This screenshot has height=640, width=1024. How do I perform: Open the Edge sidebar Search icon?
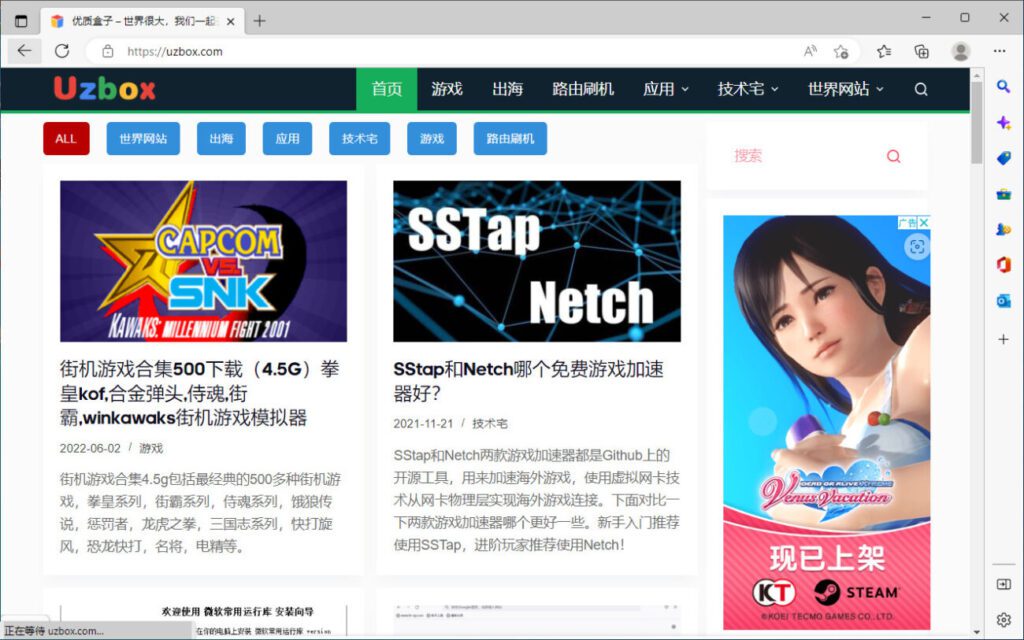pos(1004,87)
